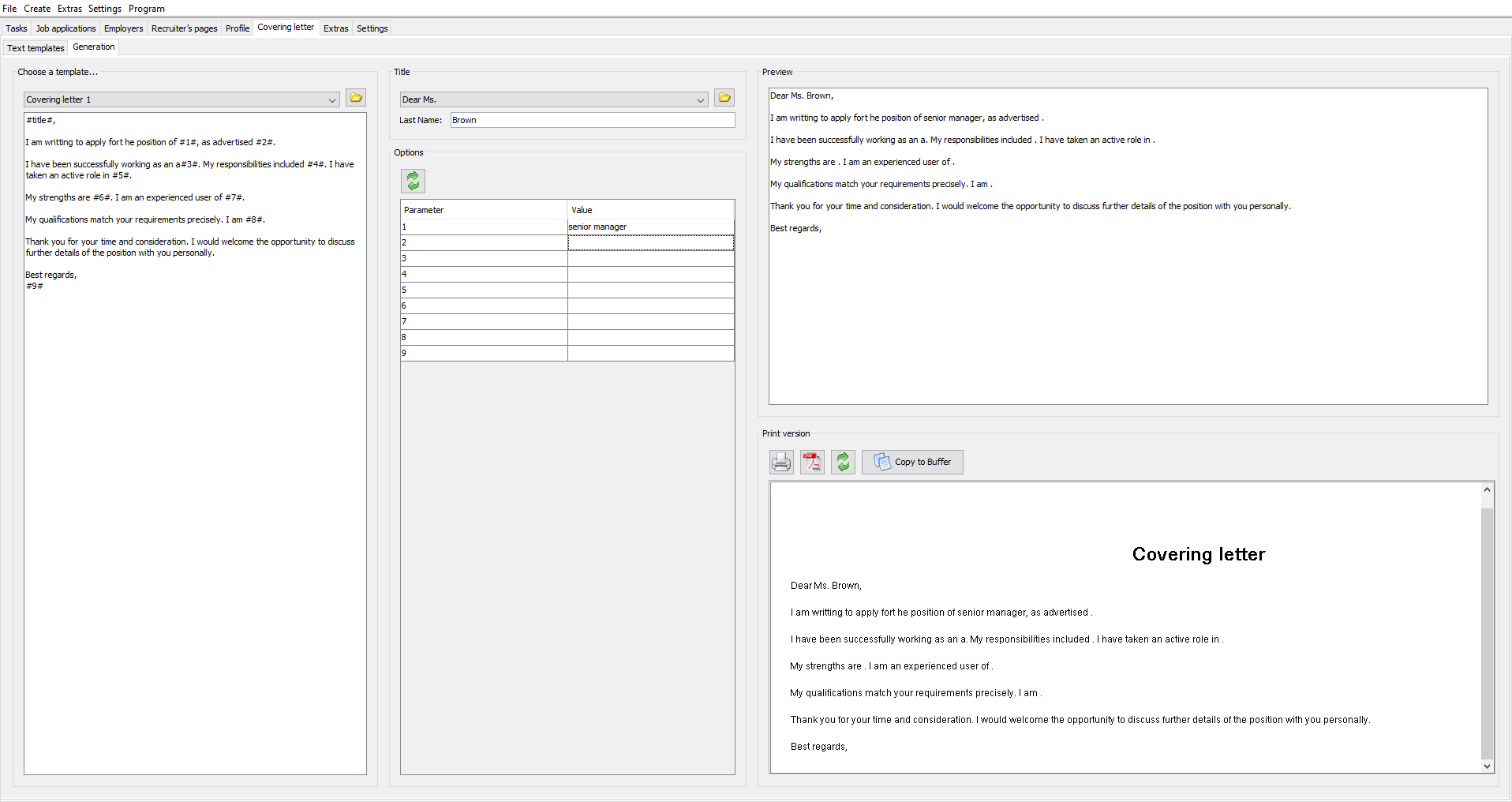The height and width of the screenshot is (802, 1512).
Task: Click print version scrollbar down arrow
Action: click(1487, 766)
